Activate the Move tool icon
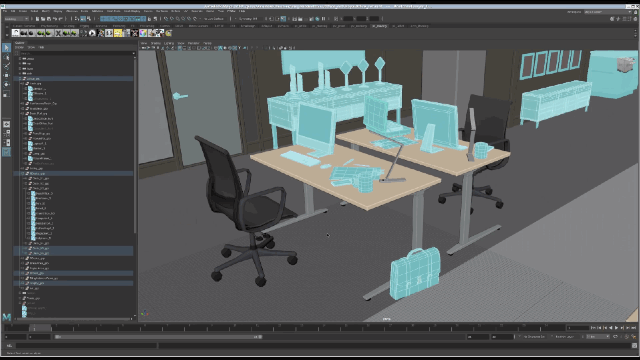This screenshot has height=360, width=640. tap(6, 76)
